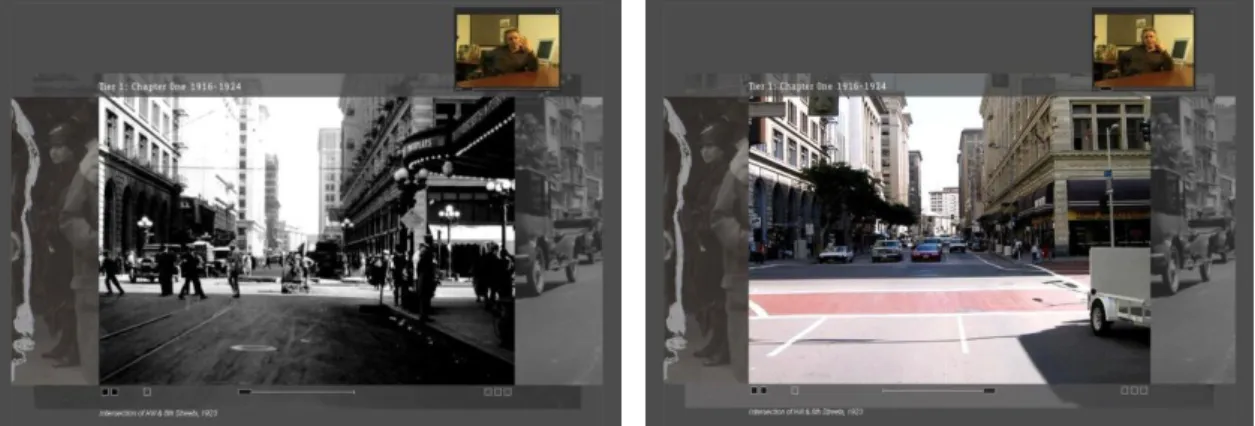Click lone outlined square icon in right panel
The height and width of the screenshot is (426, 1255).
(x=795, y=390)
